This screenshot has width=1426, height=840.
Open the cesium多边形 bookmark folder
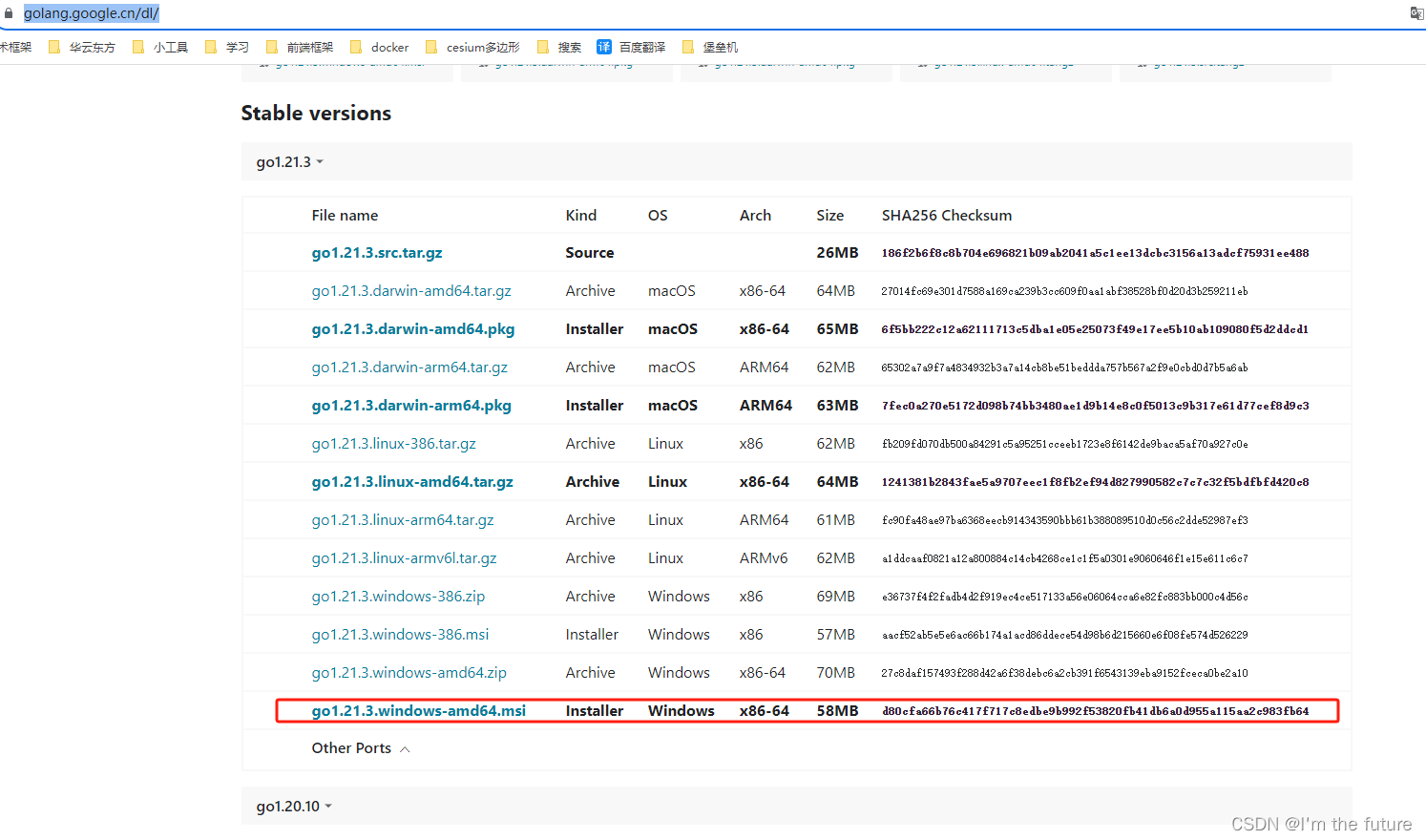point(472,47)
